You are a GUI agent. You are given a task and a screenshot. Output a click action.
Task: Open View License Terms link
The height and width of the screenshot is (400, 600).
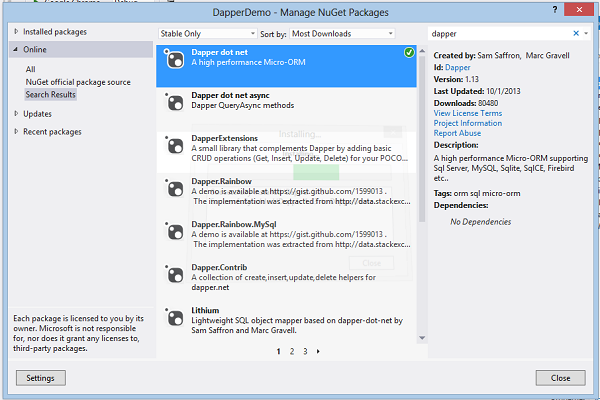tap(468, 113)
